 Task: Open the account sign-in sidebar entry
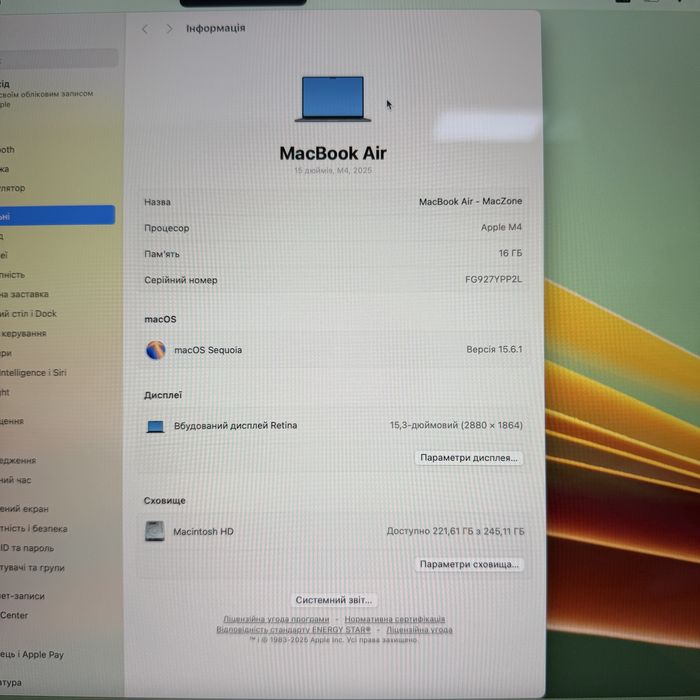[47, 94]
